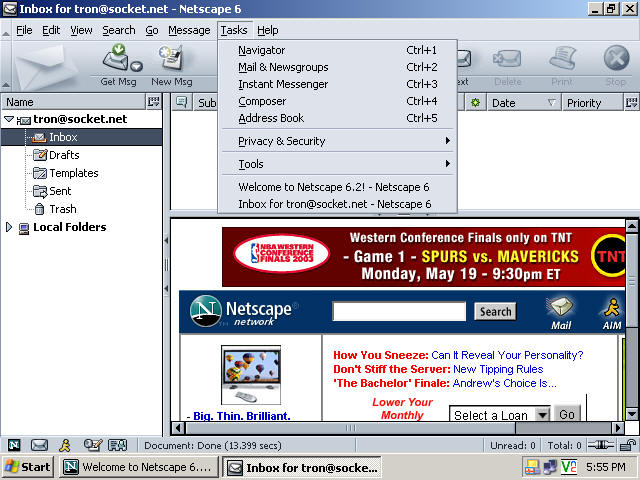The height and width of the screenshot is (480, 640).
Task: Click the Mail icon in status bar
Action: 40,445
